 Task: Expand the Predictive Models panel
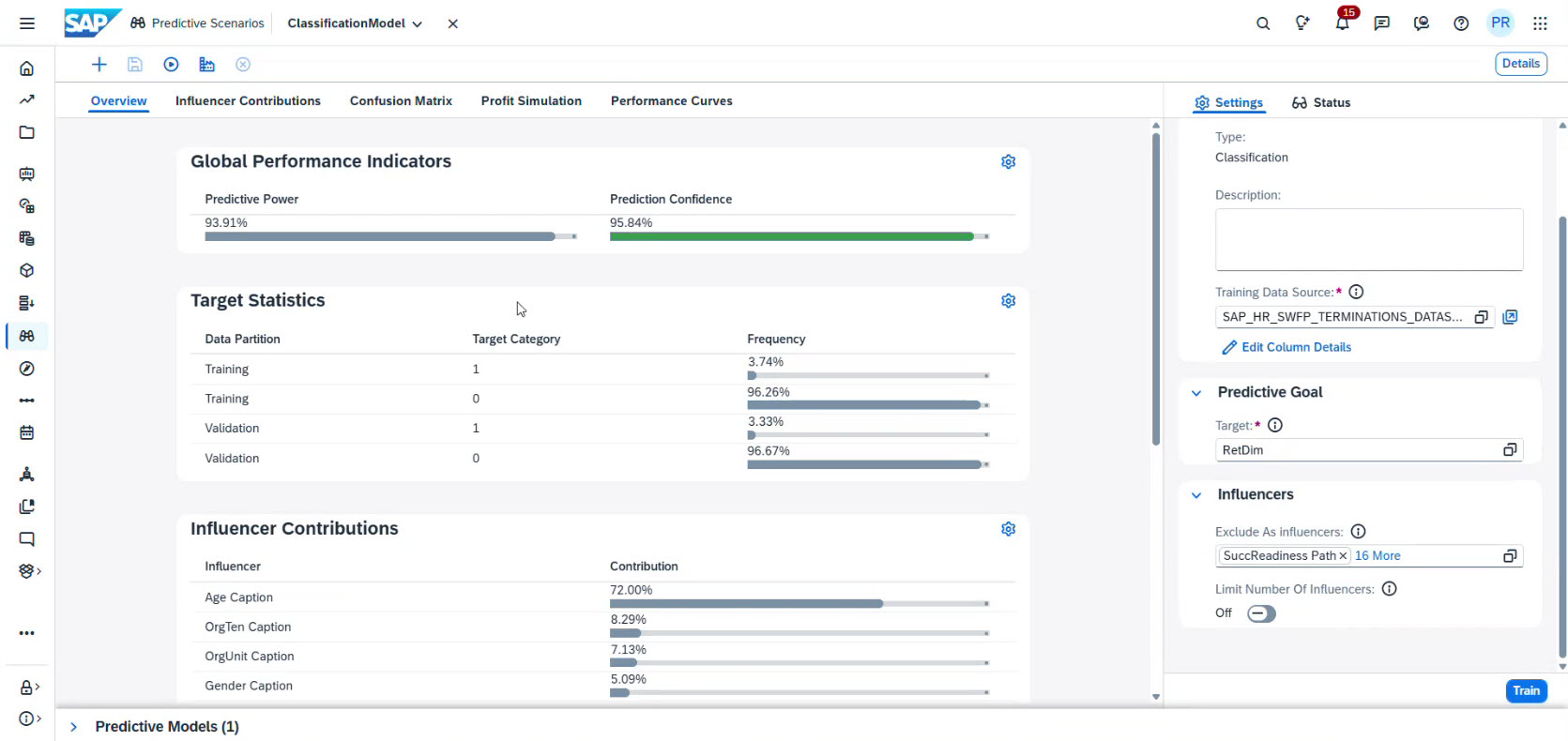coord(74,727)
